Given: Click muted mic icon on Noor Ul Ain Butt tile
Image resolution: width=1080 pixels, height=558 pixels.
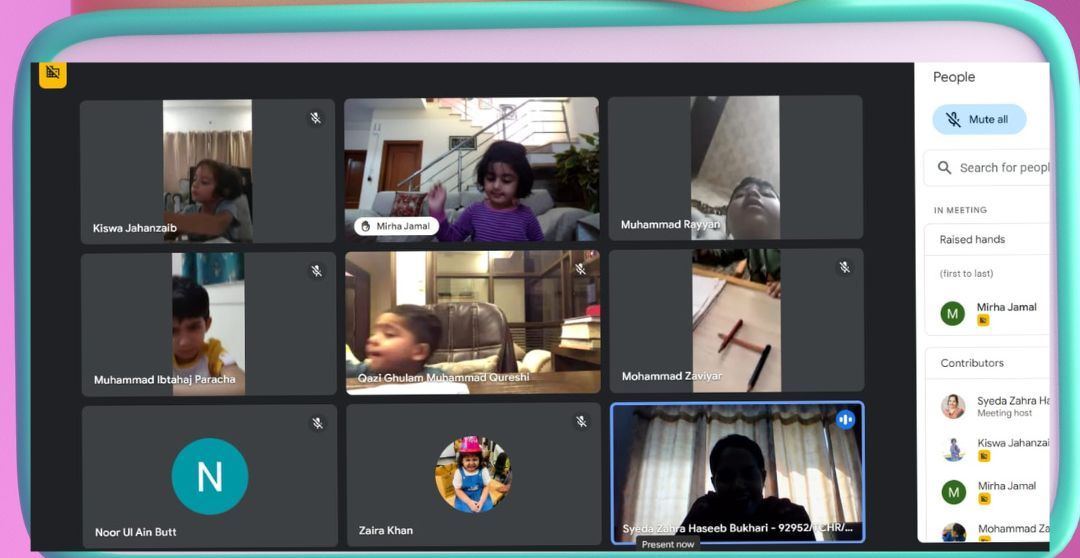Looking at the screenshot, I should (317, 423).
